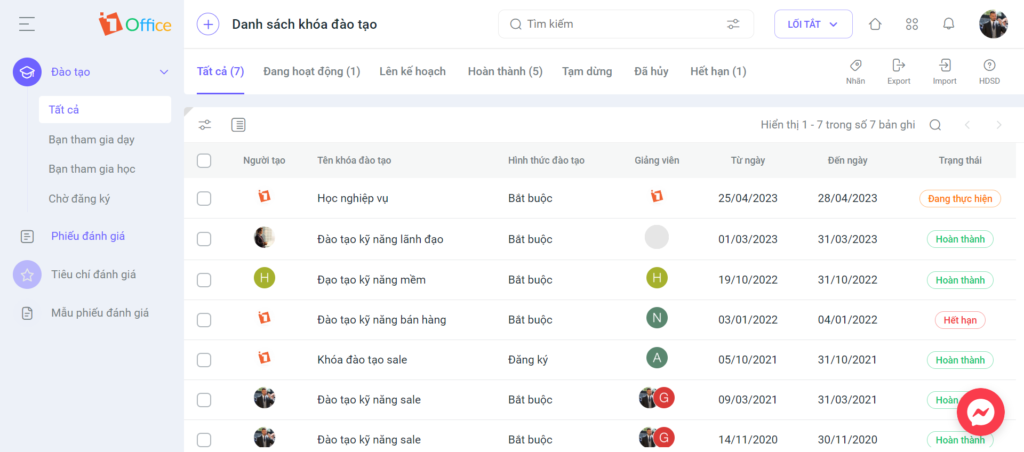Switch to Tạm dừng tab
This screenshot has height=452, width=1024.
587,72
